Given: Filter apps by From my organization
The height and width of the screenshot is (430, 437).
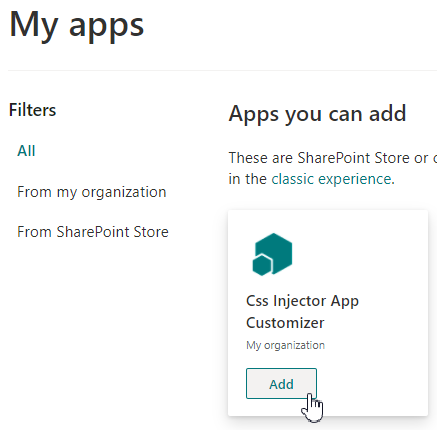Looking at the screenshot, I should 92,192.
